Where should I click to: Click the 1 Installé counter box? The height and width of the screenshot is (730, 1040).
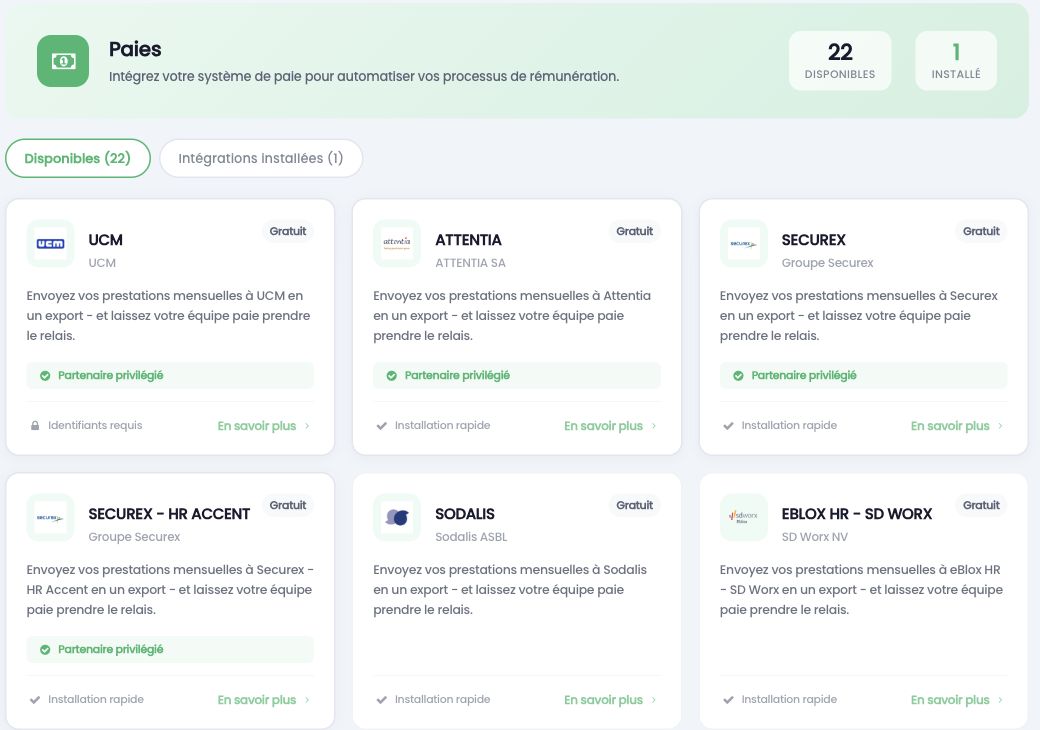(956, 60)
